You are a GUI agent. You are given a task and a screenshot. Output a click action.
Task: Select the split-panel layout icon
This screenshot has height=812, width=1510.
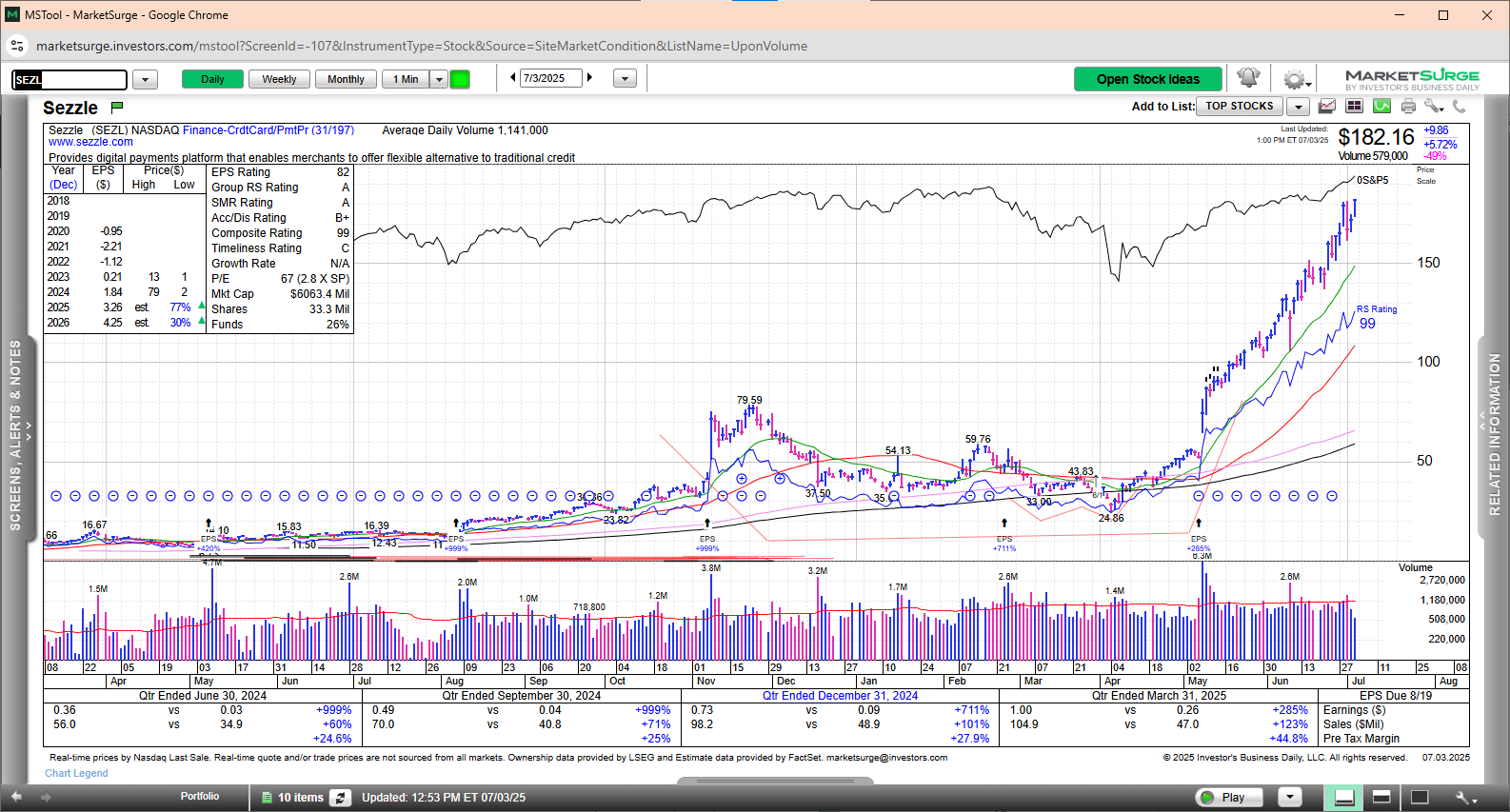coord(1381,797)
